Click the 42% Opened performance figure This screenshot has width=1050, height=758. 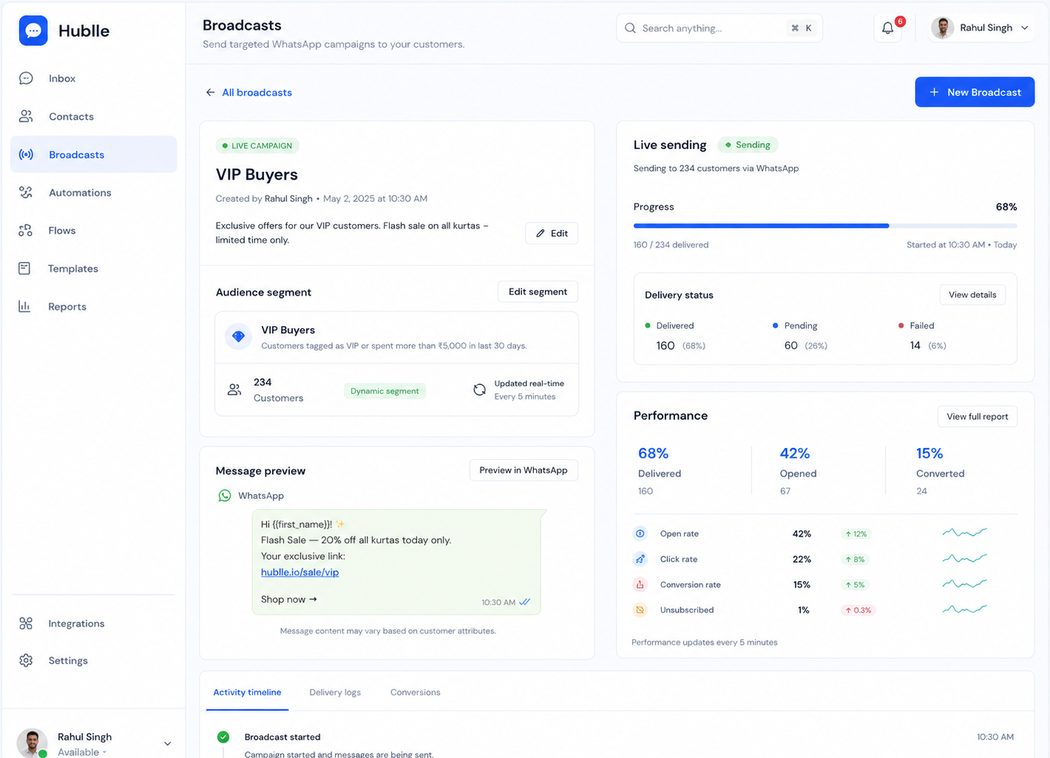point(795,453)
